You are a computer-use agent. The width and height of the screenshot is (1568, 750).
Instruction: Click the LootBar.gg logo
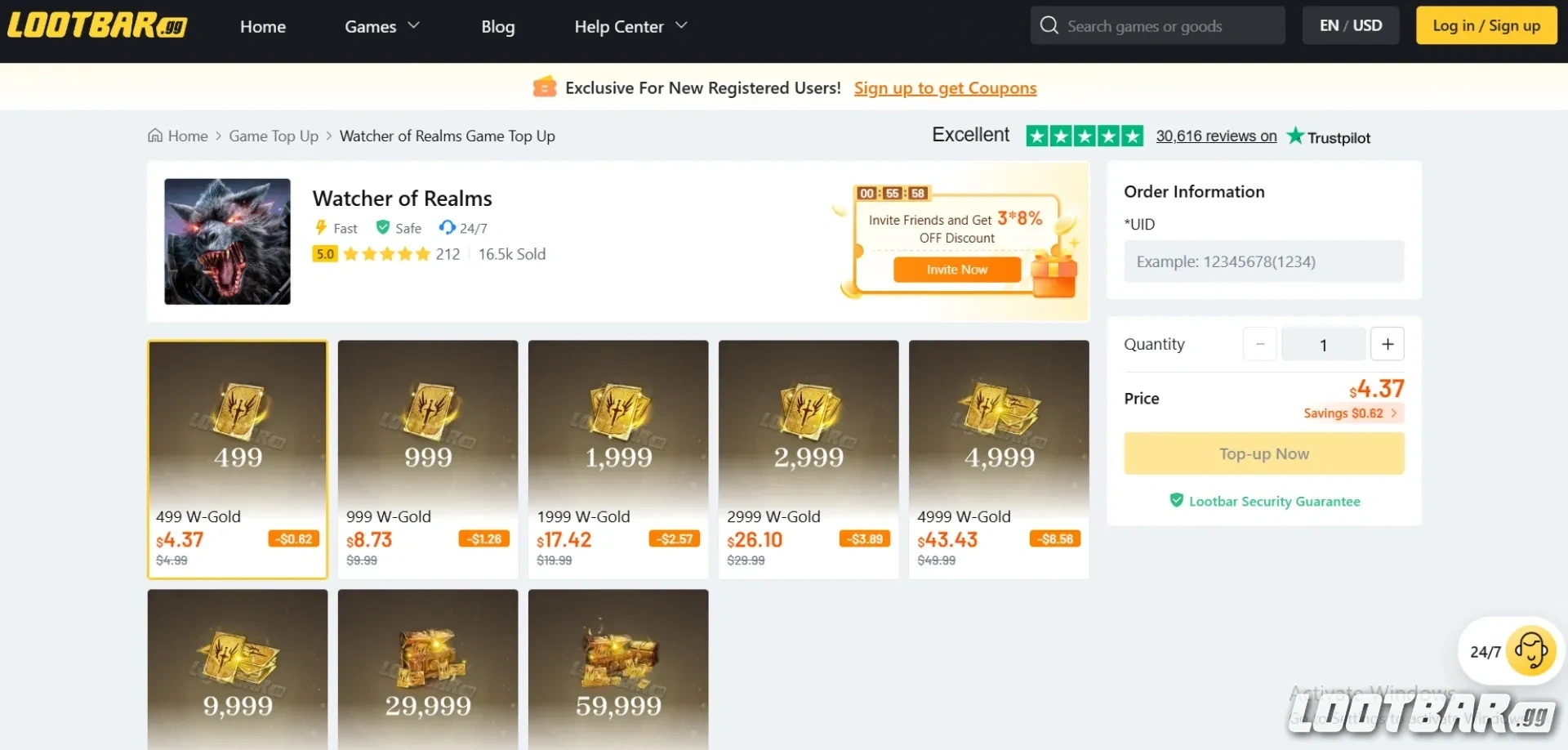click(x=97, y=25)
